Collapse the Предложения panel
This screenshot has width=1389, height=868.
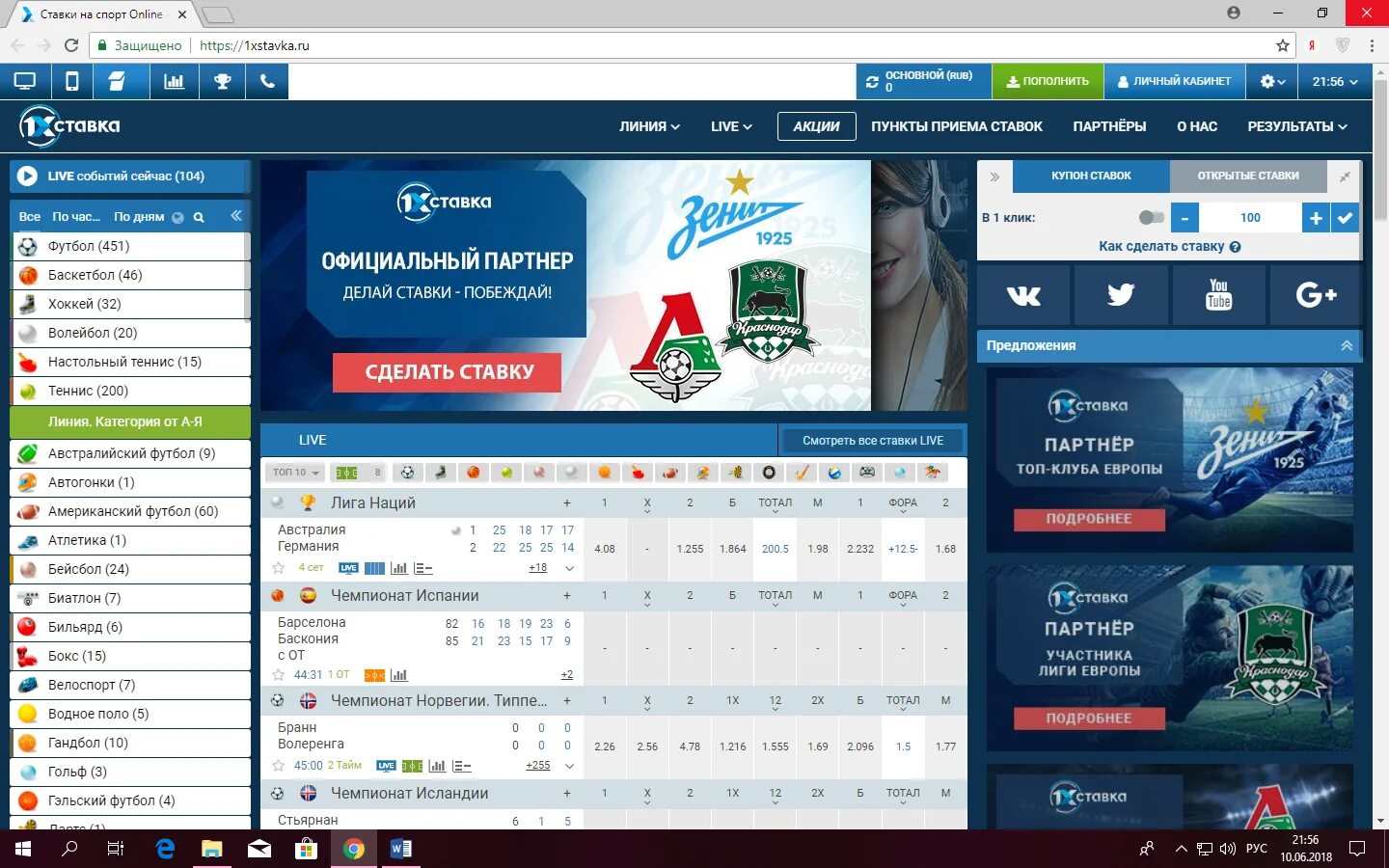(1347, 345)
